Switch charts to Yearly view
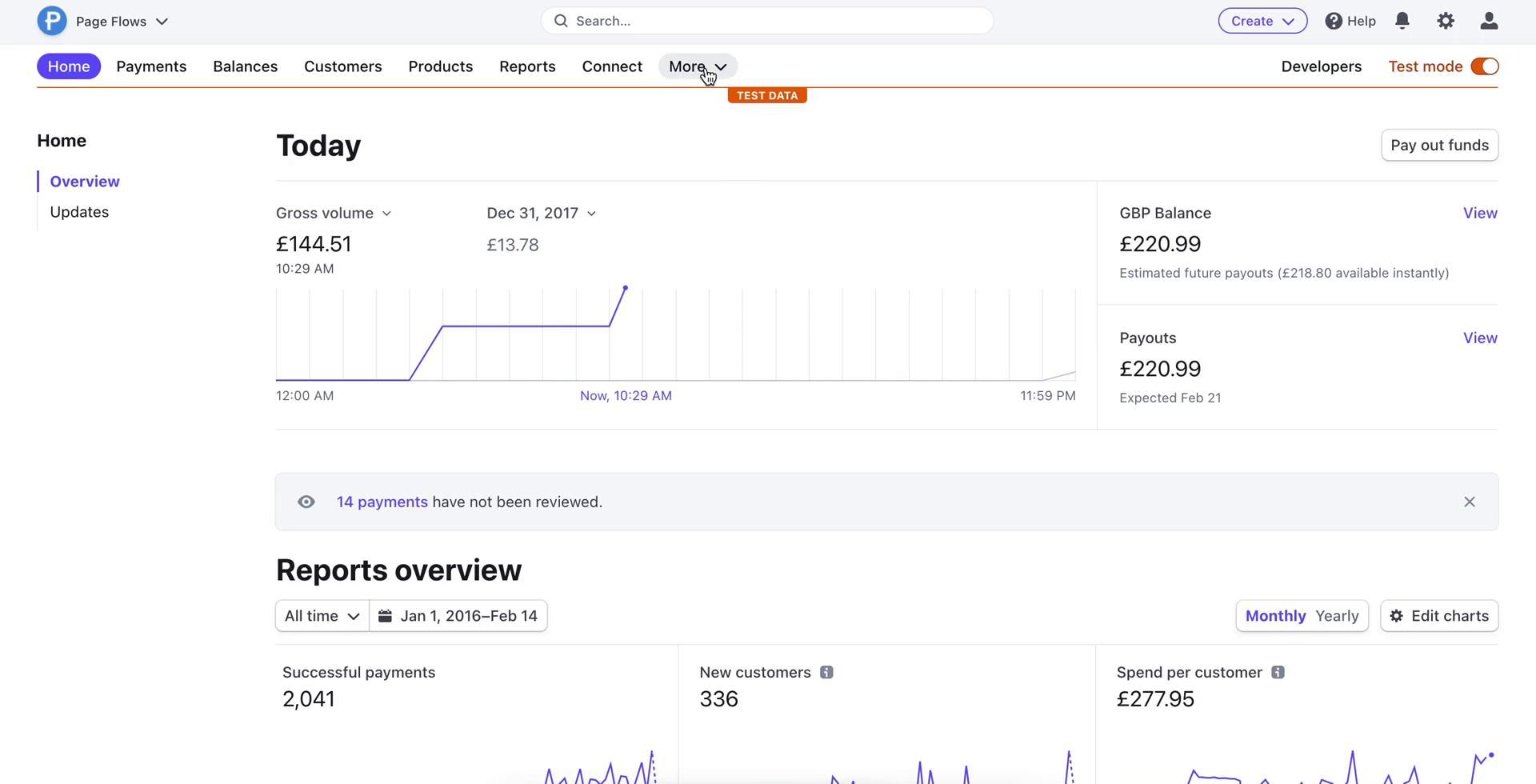 click(1337, 616)
